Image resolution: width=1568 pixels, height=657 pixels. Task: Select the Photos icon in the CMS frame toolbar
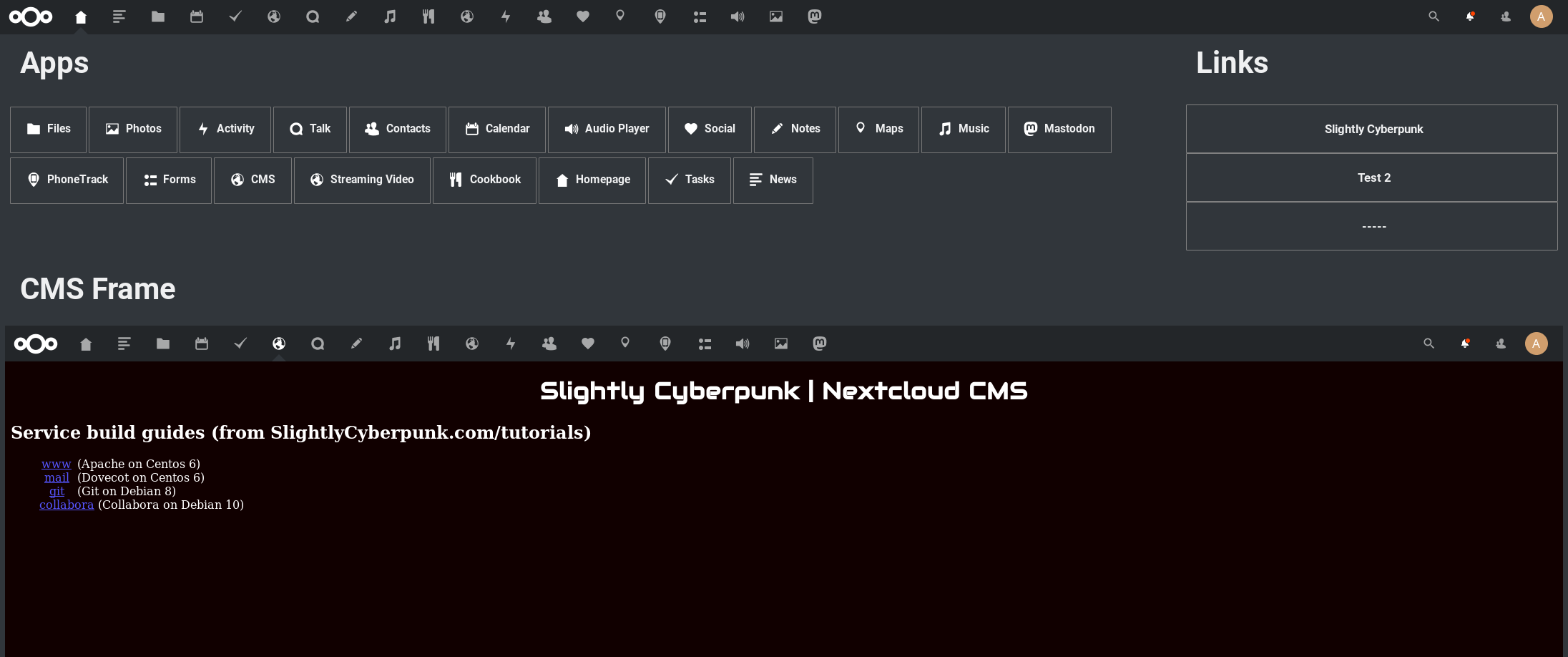tap(781, 344)
